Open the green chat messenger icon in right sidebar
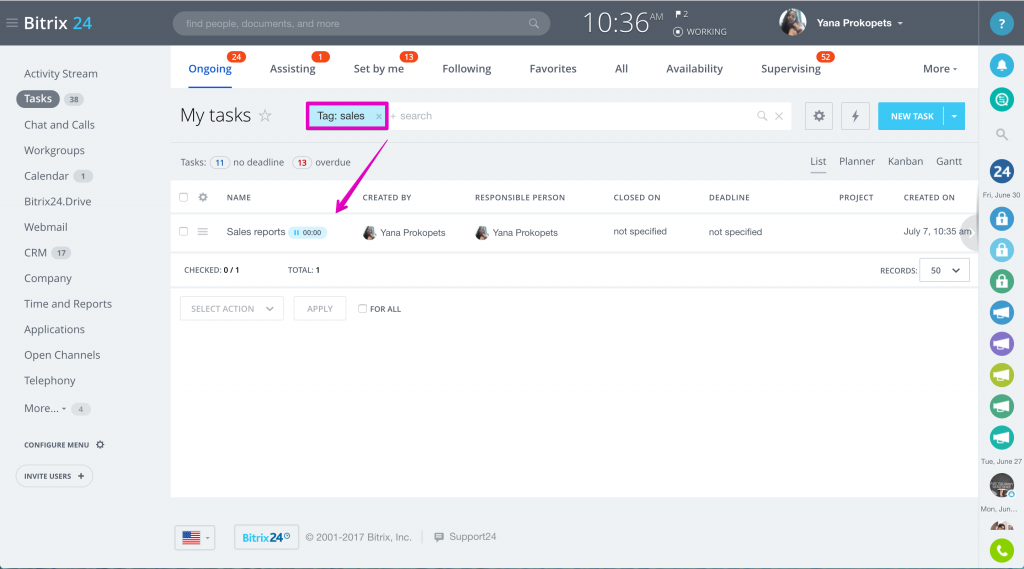Screen dimensions: 1024x569 (x=1001, y=99)
